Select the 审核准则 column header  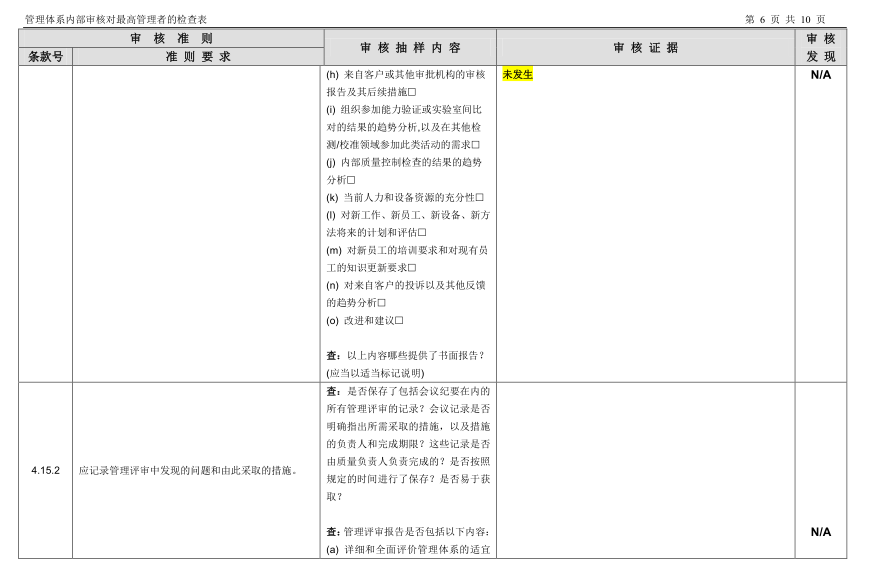click(x=171, y=38)
